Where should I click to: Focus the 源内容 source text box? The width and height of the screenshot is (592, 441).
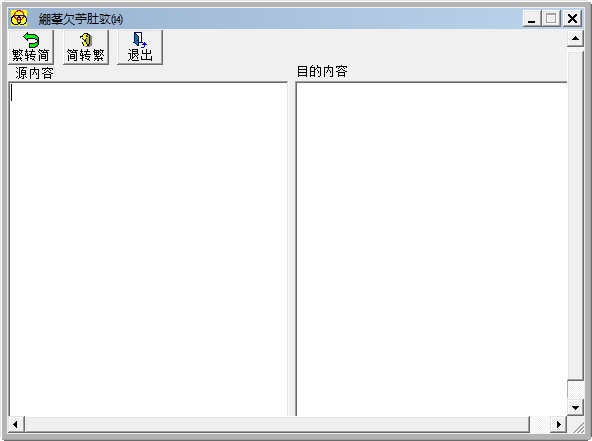(148, 249)
